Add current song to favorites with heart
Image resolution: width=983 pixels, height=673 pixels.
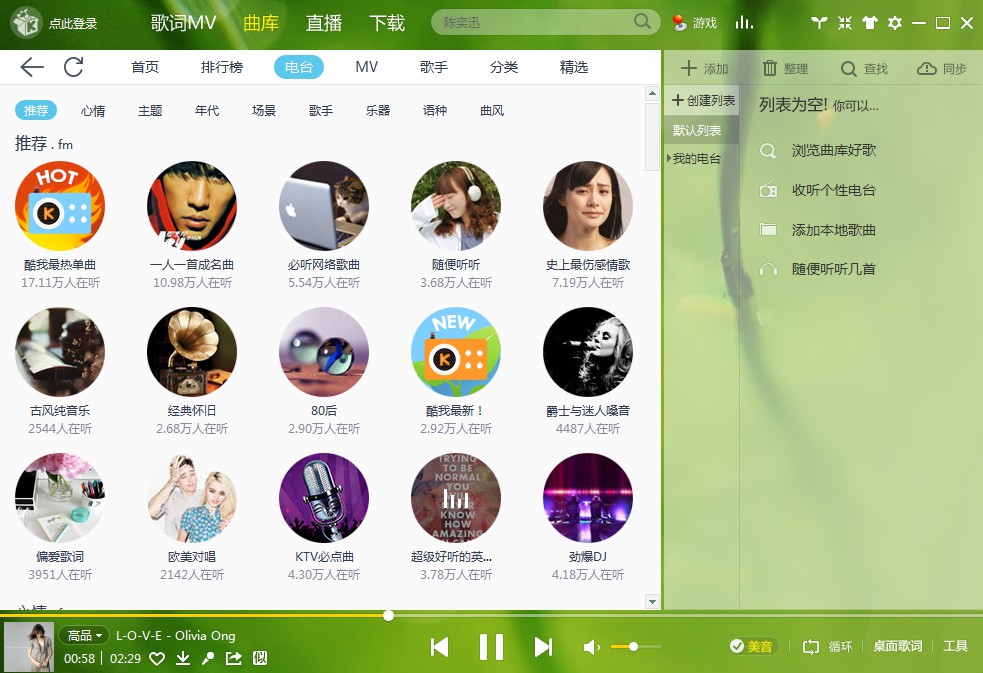click(157, 658)
